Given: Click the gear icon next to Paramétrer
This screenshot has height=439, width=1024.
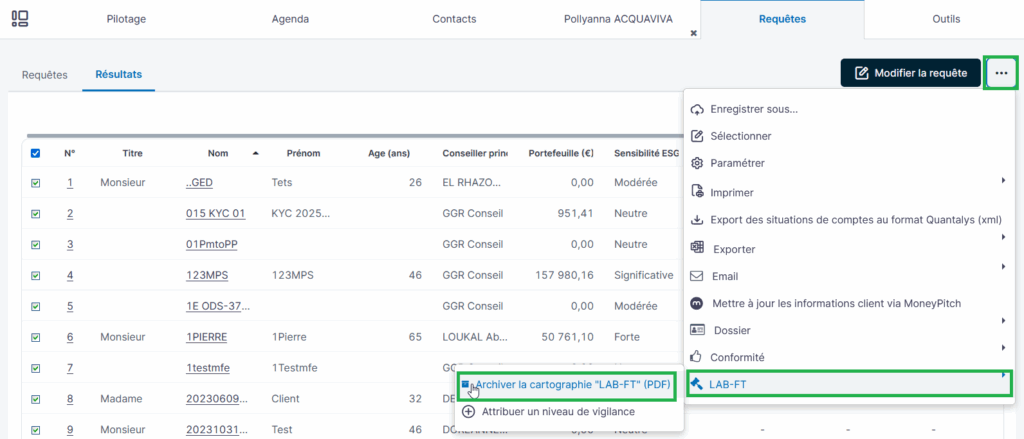Looking at the screenshot, I should [698, 163].
